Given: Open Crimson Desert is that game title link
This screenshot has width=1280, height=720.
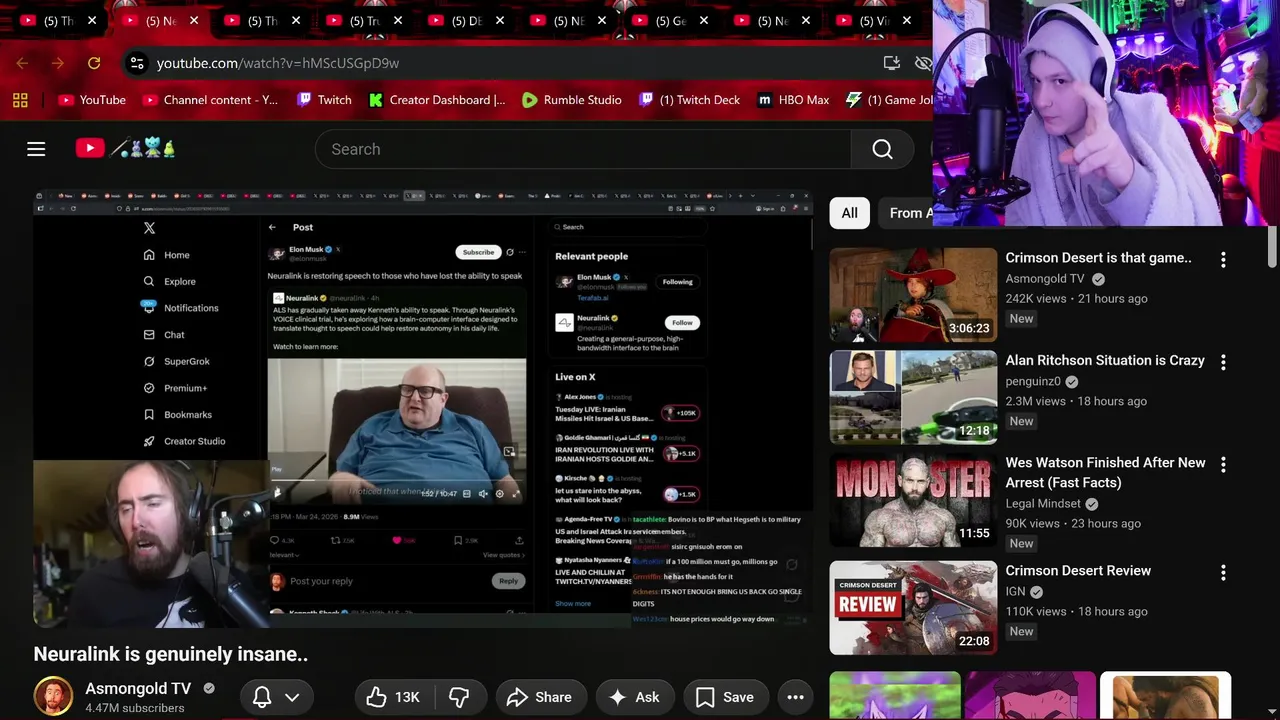Looking at the screenshot, I should [x=1098, y=258].
